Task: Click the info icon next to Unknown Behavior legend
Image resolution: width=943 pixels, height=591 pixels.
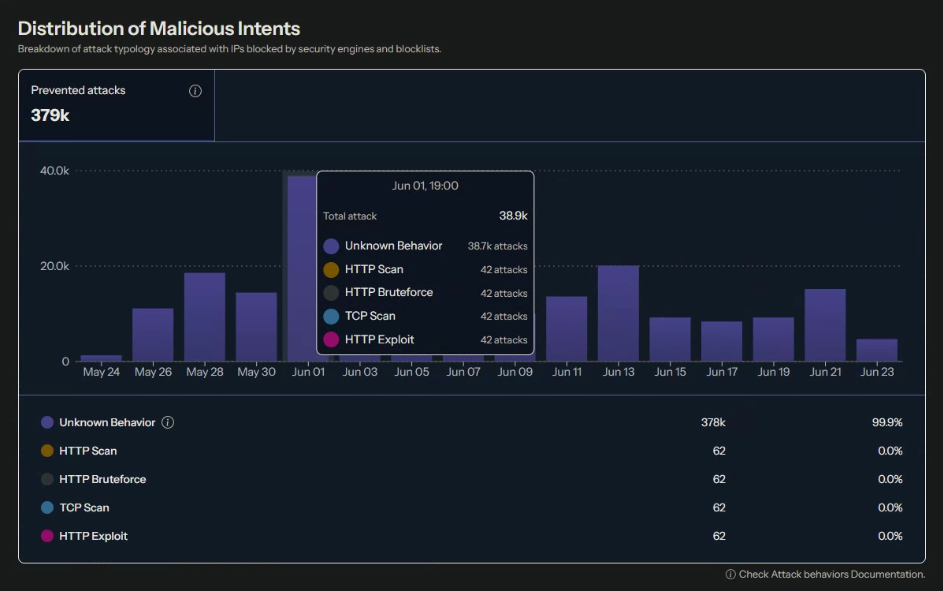Action: tap(168, 423)
